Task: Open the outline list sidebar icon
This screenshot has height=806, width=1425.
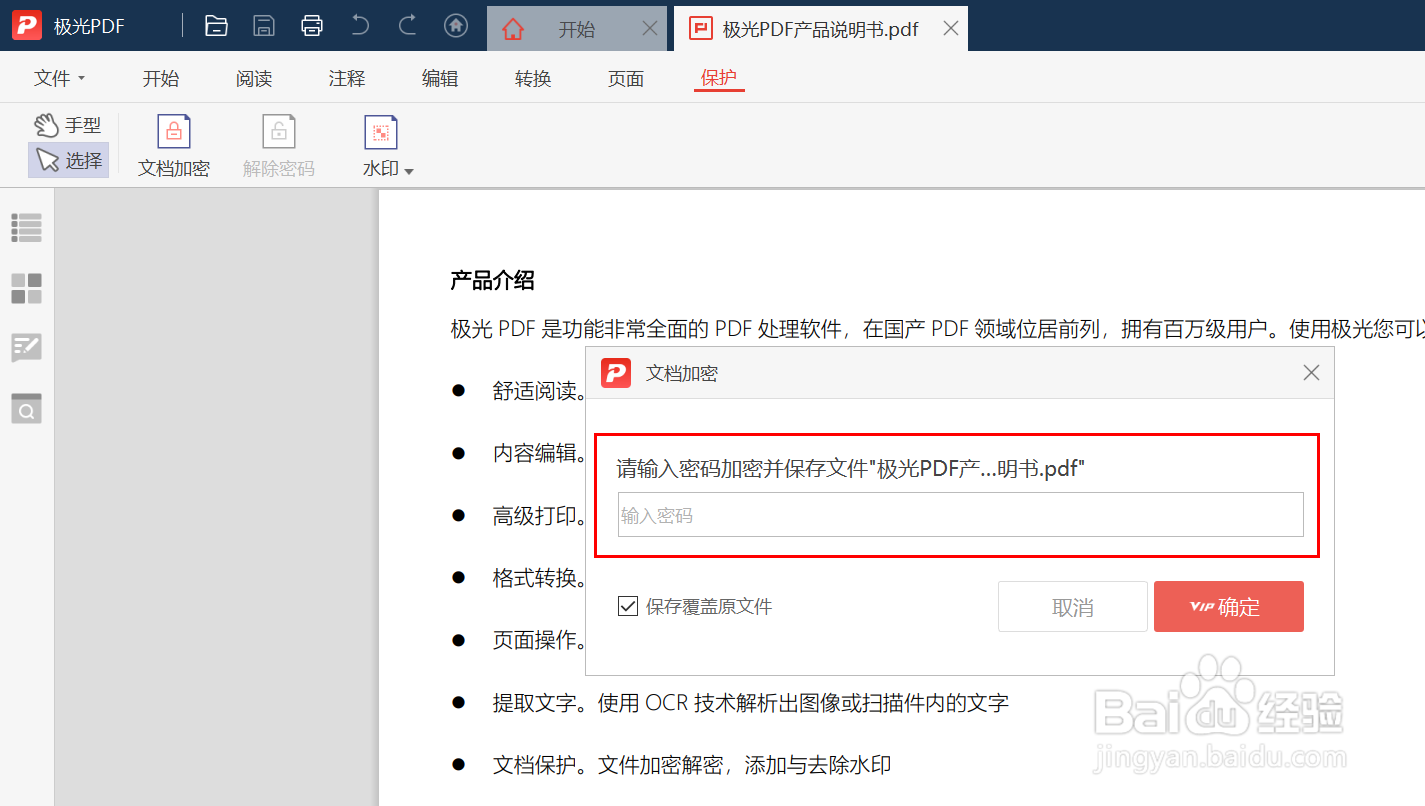Action: pyautogui.click(x=26, y=227)
